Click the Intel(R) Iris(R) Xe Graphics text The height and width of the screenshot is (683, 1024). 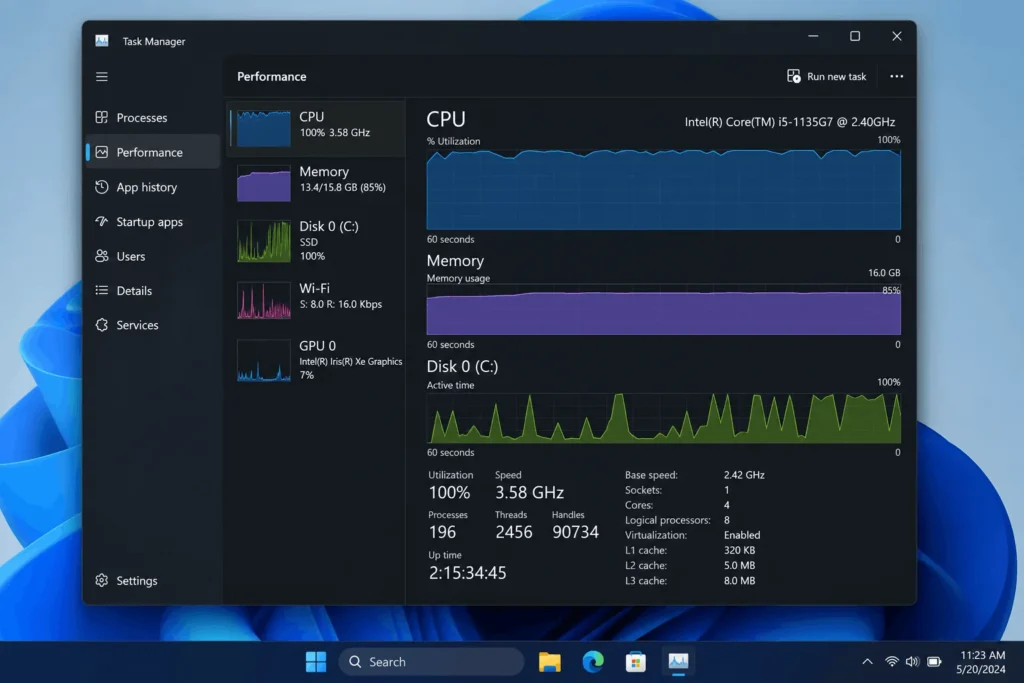(351, 361)
